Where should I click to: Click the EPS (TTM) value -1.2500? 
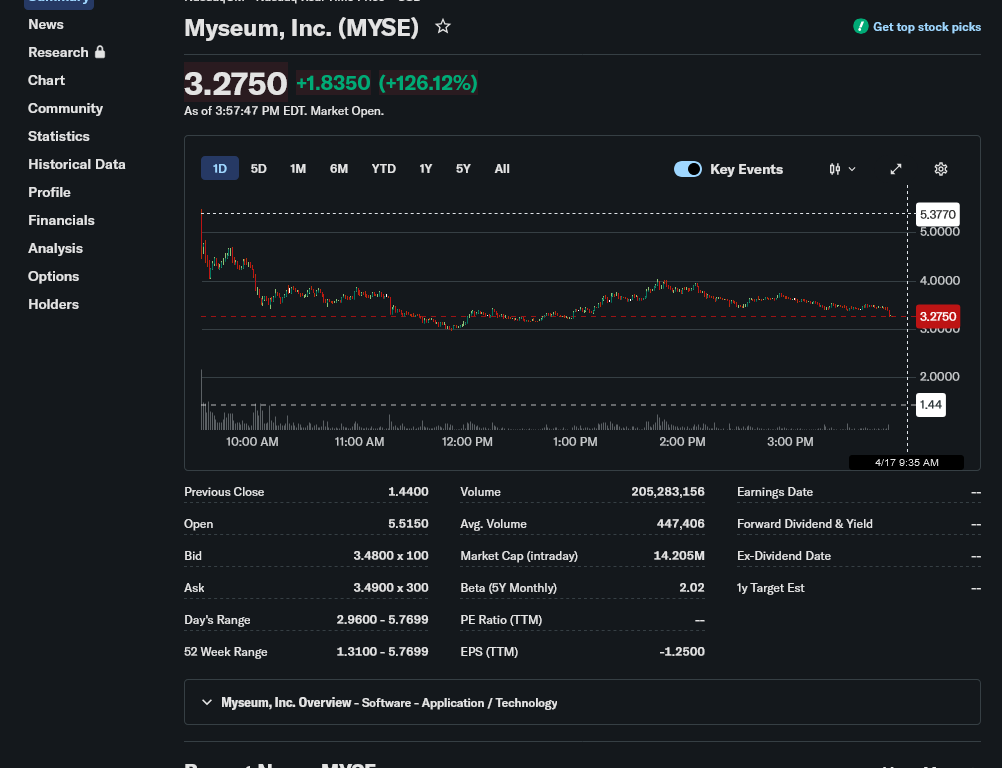point(682,652)
